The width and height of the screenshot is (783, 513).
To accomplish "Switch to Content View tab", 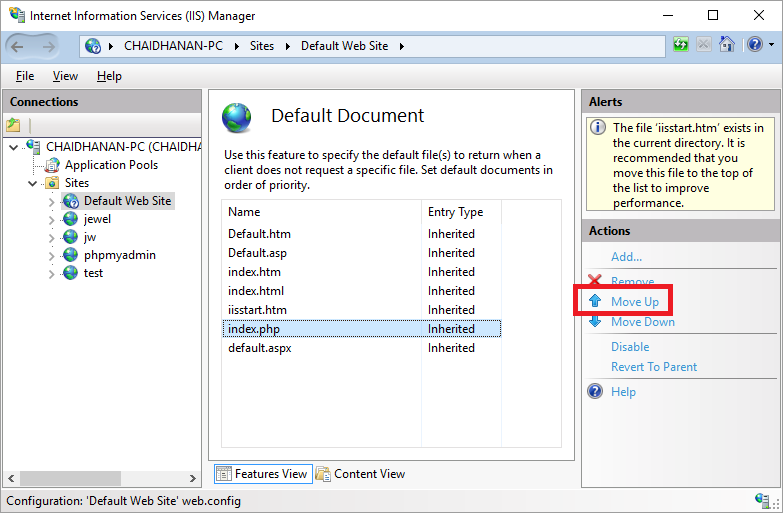I will pos(361,474).
